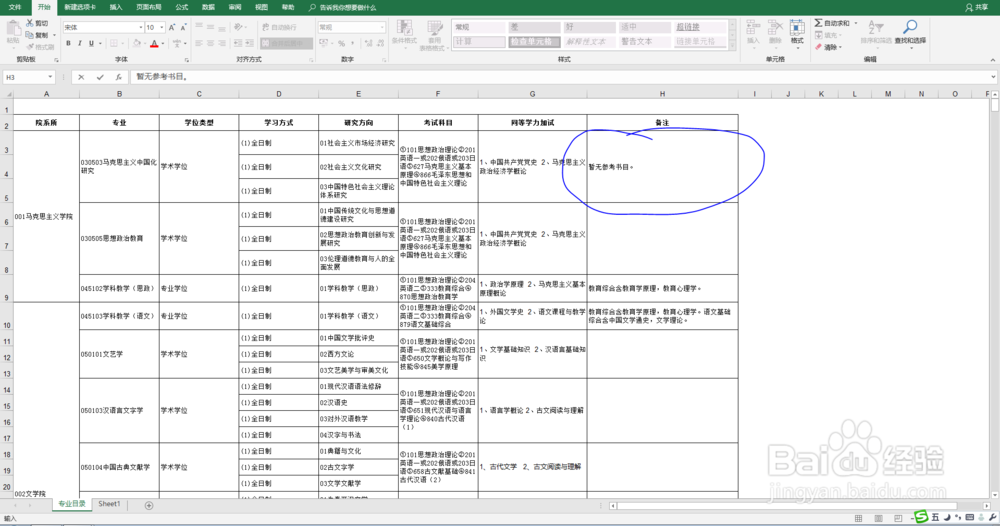1000x526 pixels.
Task: Click the Copy (复制) icon
Action: pyautogui.click(x=30, y=35)
